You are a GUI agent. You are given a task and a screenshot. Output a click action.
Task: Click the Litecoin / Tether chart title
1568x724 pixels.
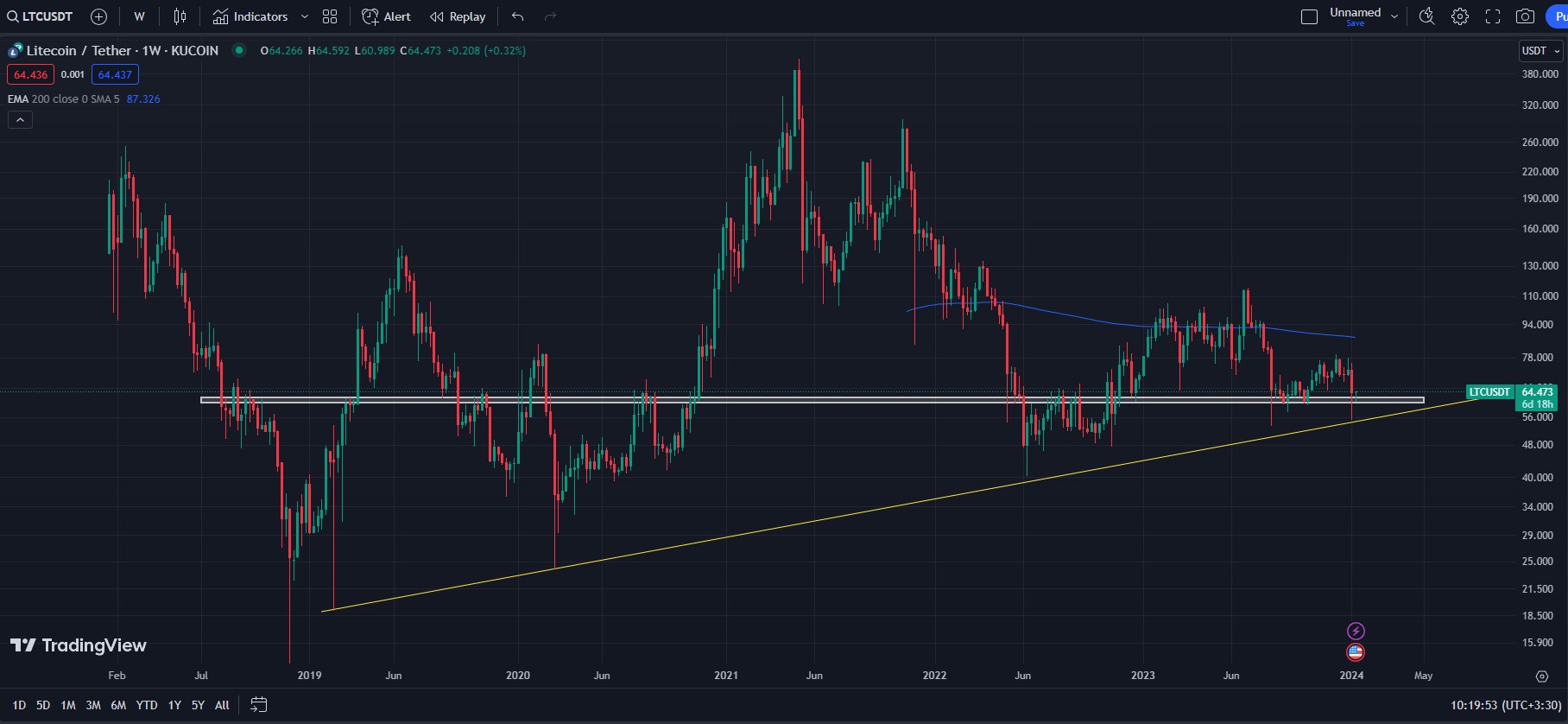[122, 51]
